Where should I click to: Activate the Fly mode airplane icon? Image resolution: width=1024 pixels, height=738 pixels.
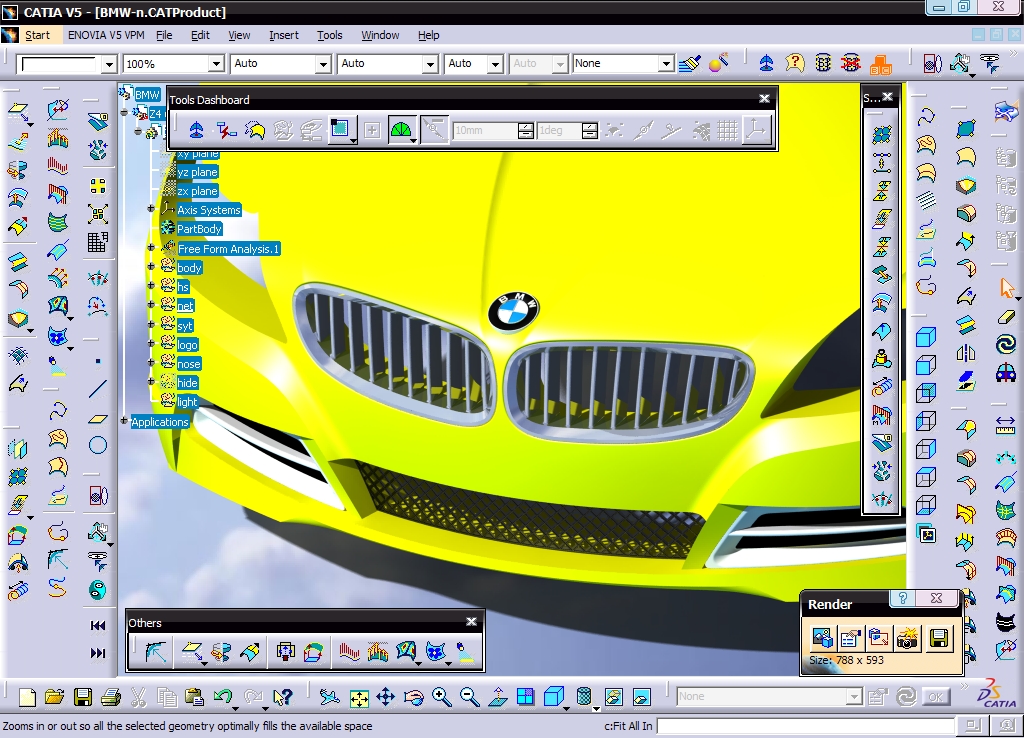pos(330,697)
